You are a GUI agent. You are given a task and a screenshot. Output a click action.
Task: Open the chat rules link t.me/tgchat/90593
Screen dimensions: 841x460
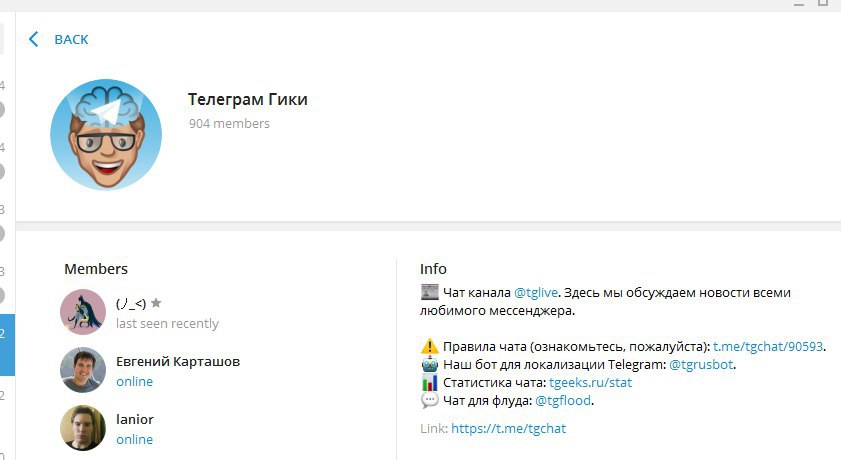(x=768, y=346)
